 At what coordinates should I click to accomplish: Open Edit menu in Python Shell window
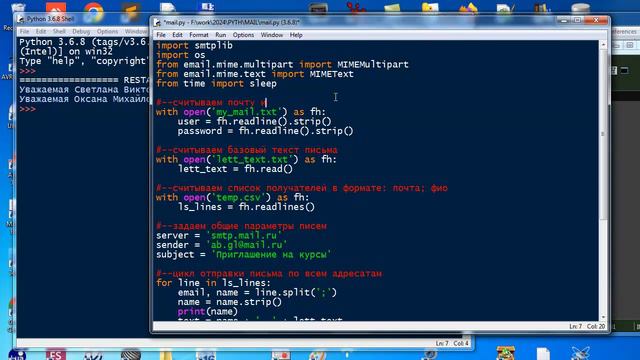tap(41, 31)
